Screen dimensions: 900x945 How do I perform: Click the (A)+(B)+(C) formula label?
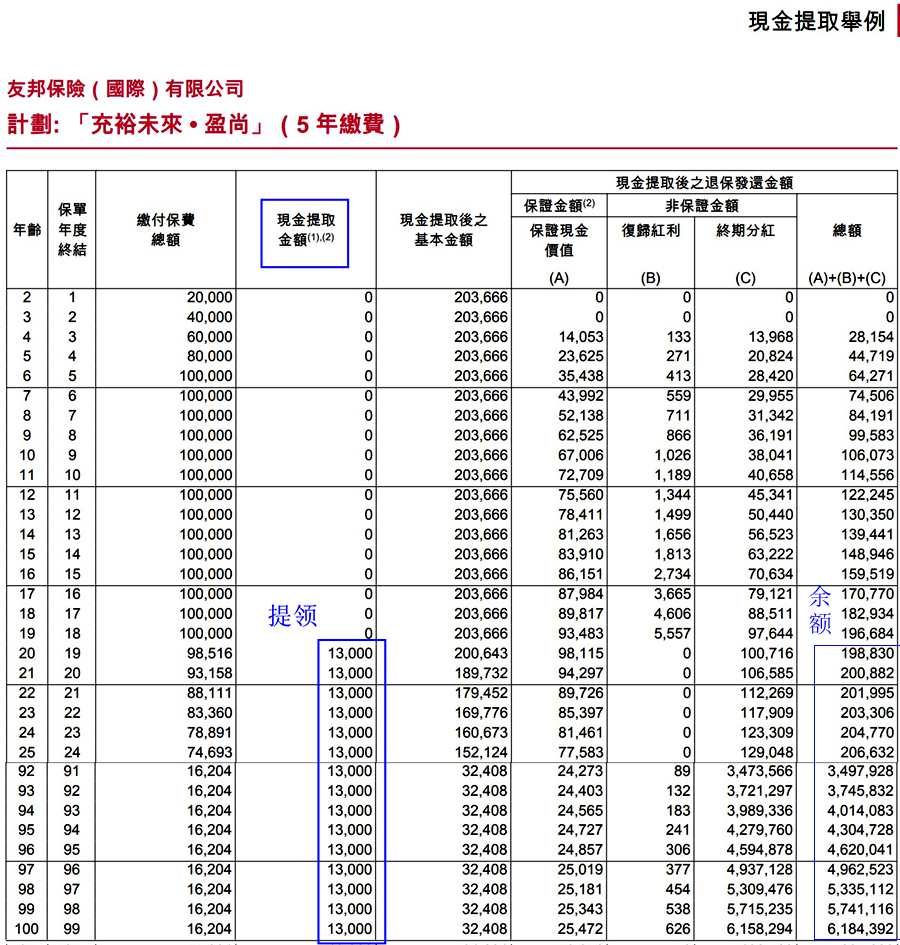click(846, 278)
